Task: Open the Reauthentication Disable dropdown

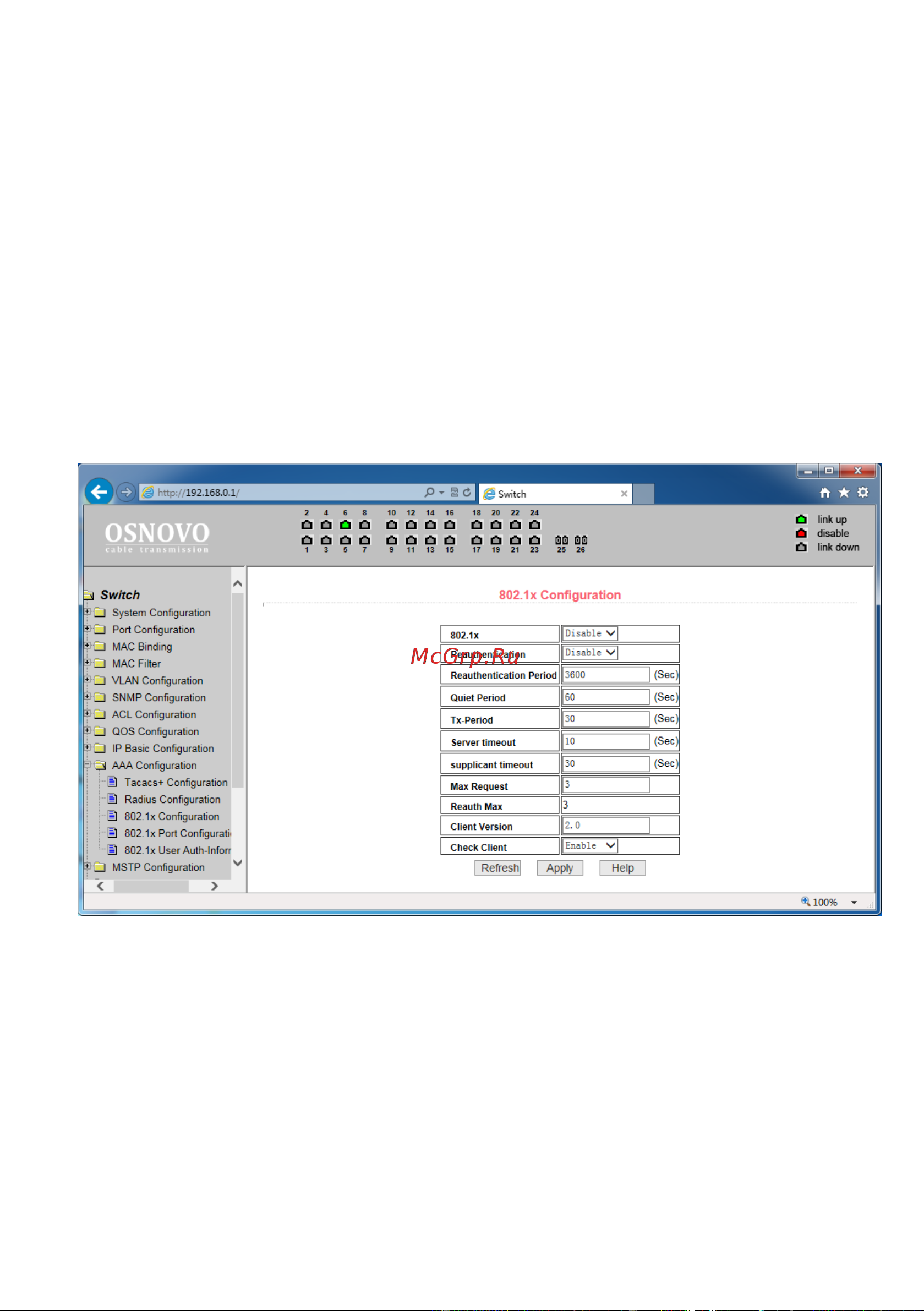Action: [x=590, y=653]
